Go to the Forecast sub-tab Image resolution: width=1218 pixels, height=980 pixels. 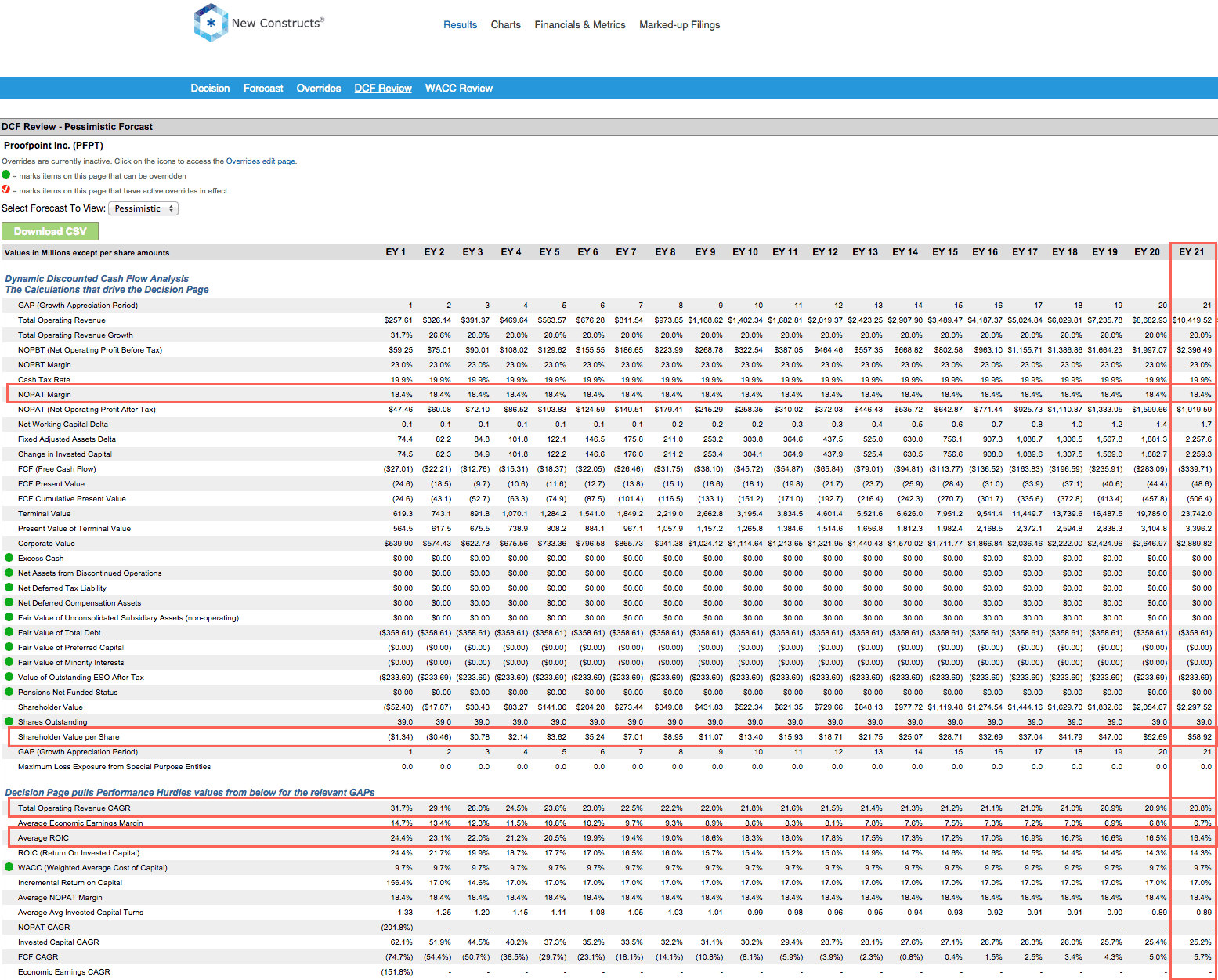pos(263,89)
